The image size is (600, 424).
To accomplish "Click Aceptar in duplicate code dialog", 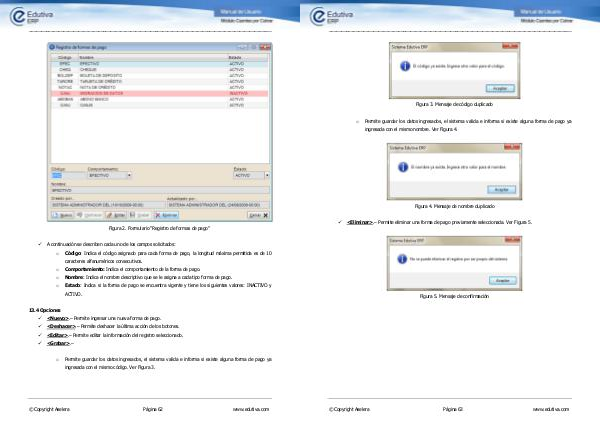I will click(x=501, y=88).
